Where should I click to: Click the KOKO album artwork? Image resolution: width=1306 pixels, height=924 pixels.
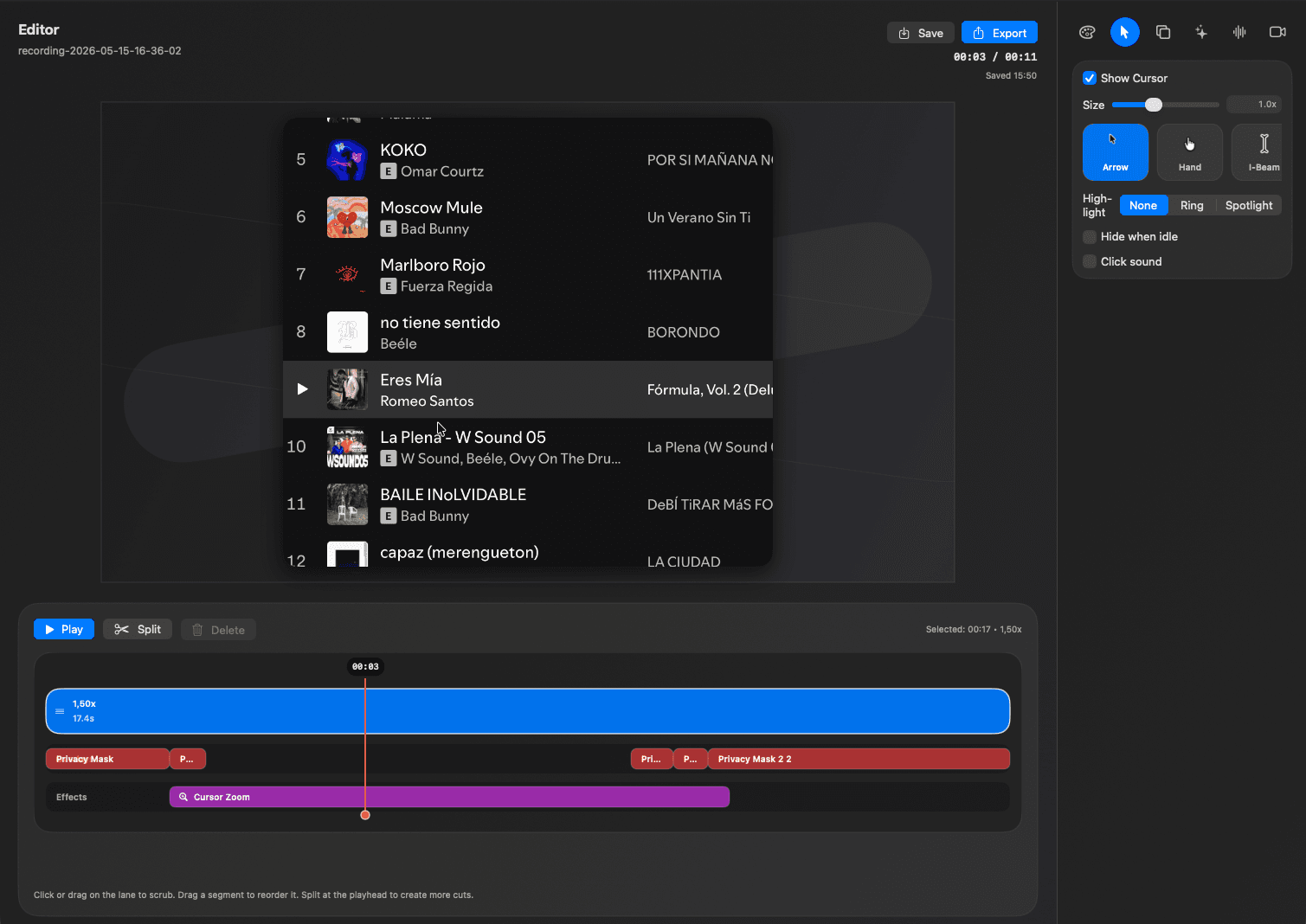347,160
